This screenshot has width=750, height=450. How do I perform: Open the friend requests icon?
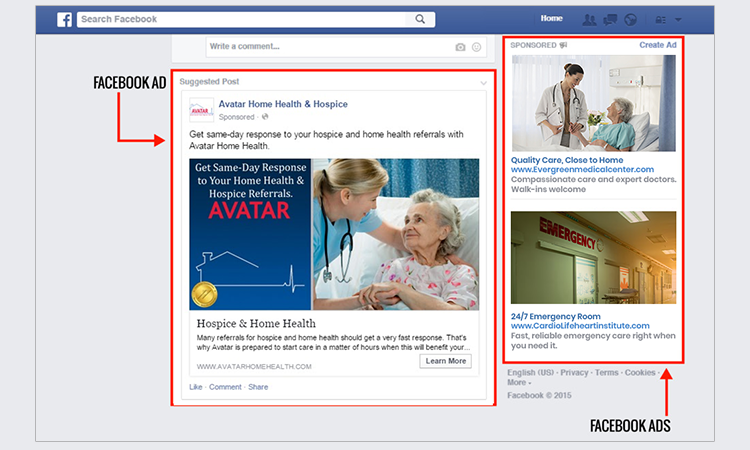point(589,20)
